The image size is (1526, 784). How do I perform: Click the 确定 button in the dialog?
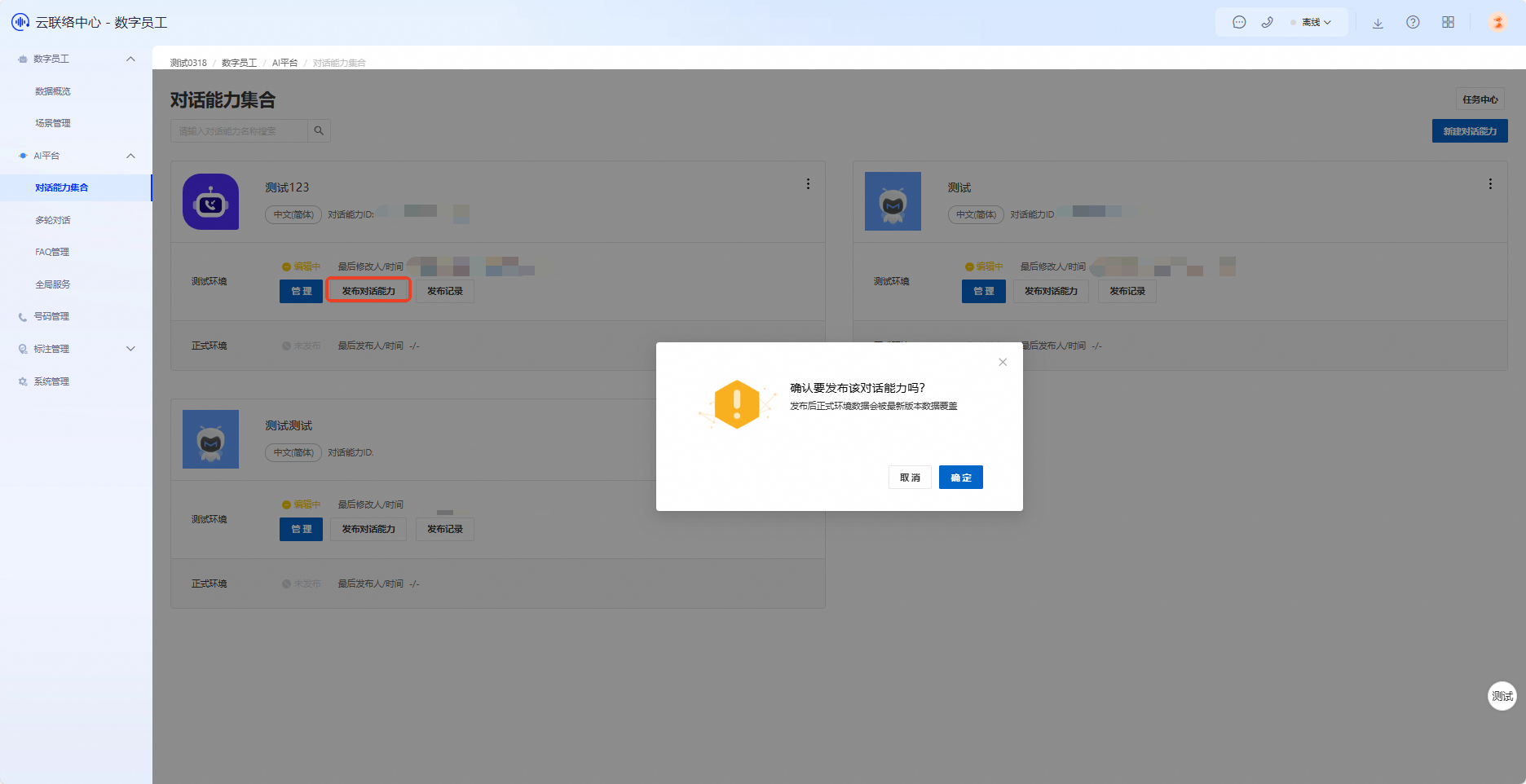(960, 478)
